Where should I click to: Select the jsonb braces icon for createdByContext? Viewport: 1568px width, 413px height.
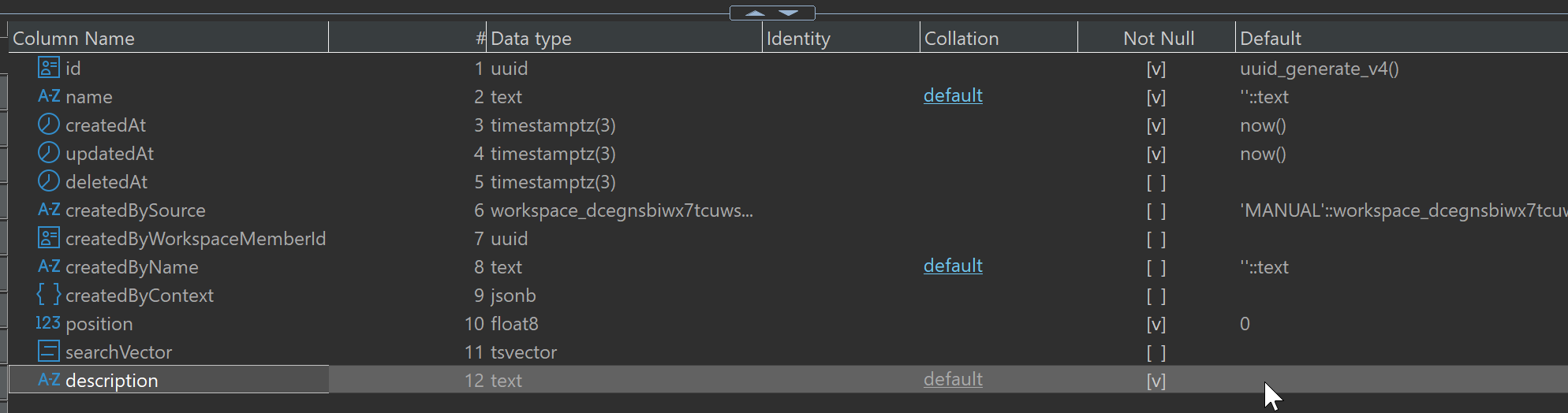click(48, 295)
